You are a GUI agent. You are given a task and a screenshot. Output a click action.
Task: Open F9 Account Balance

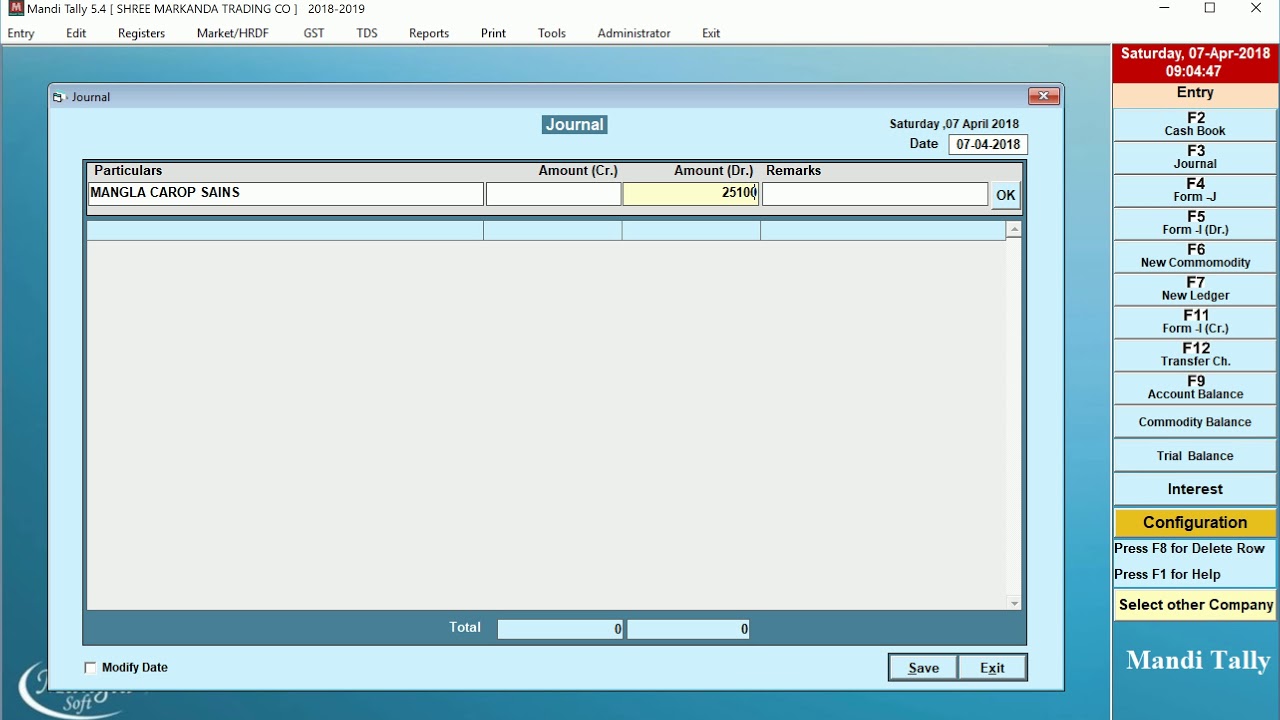1195,388
